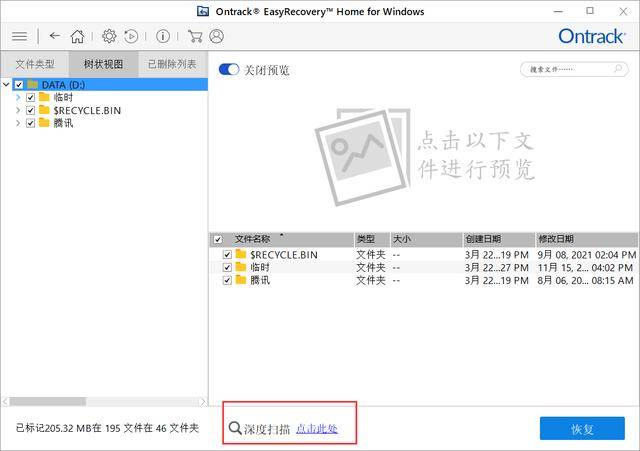
Task: Click the search magnifier in search box
Action: [x=618, y=69]
